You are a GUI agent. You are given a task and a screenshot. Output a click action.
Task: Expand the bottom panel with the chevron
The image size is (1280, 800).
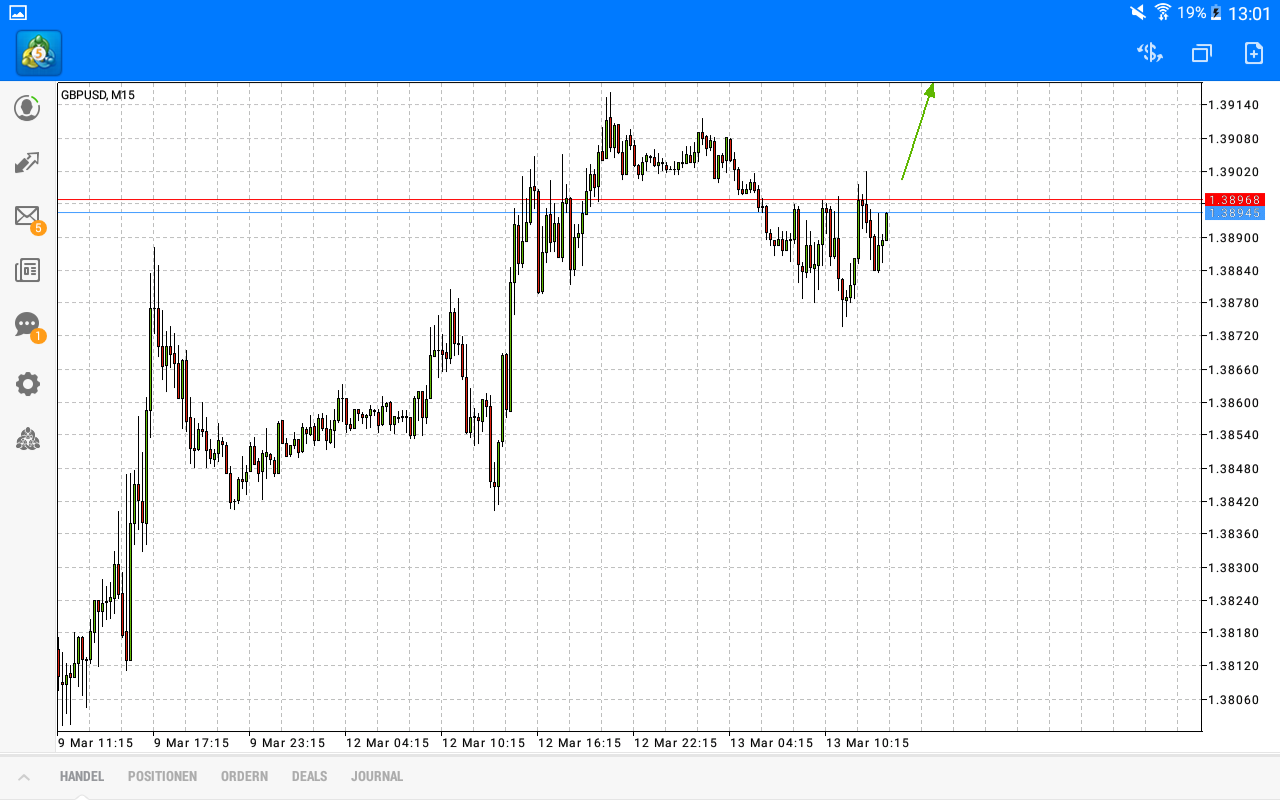pos(24,776)
